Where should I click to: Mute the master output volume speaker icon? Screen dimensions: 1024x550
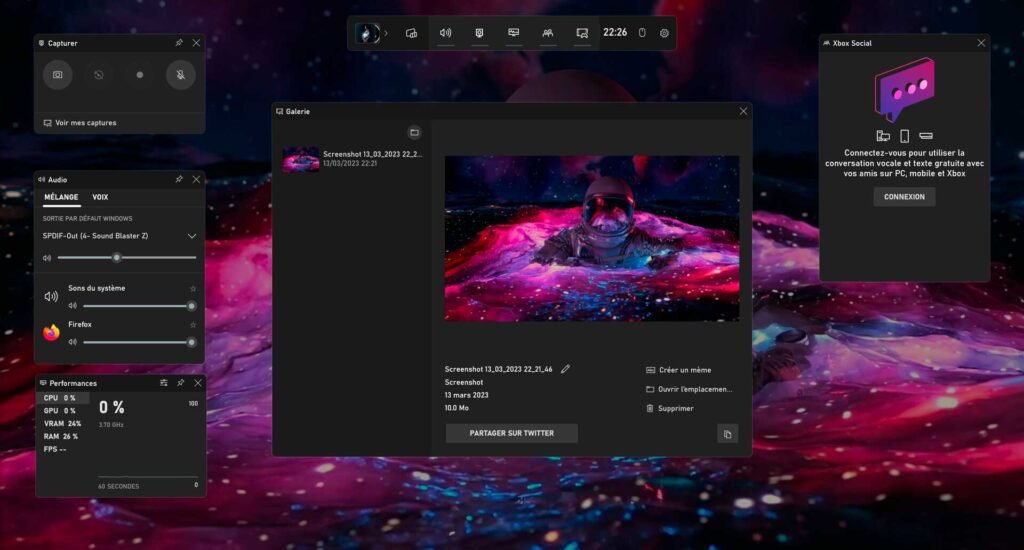[x=47, y=258]
